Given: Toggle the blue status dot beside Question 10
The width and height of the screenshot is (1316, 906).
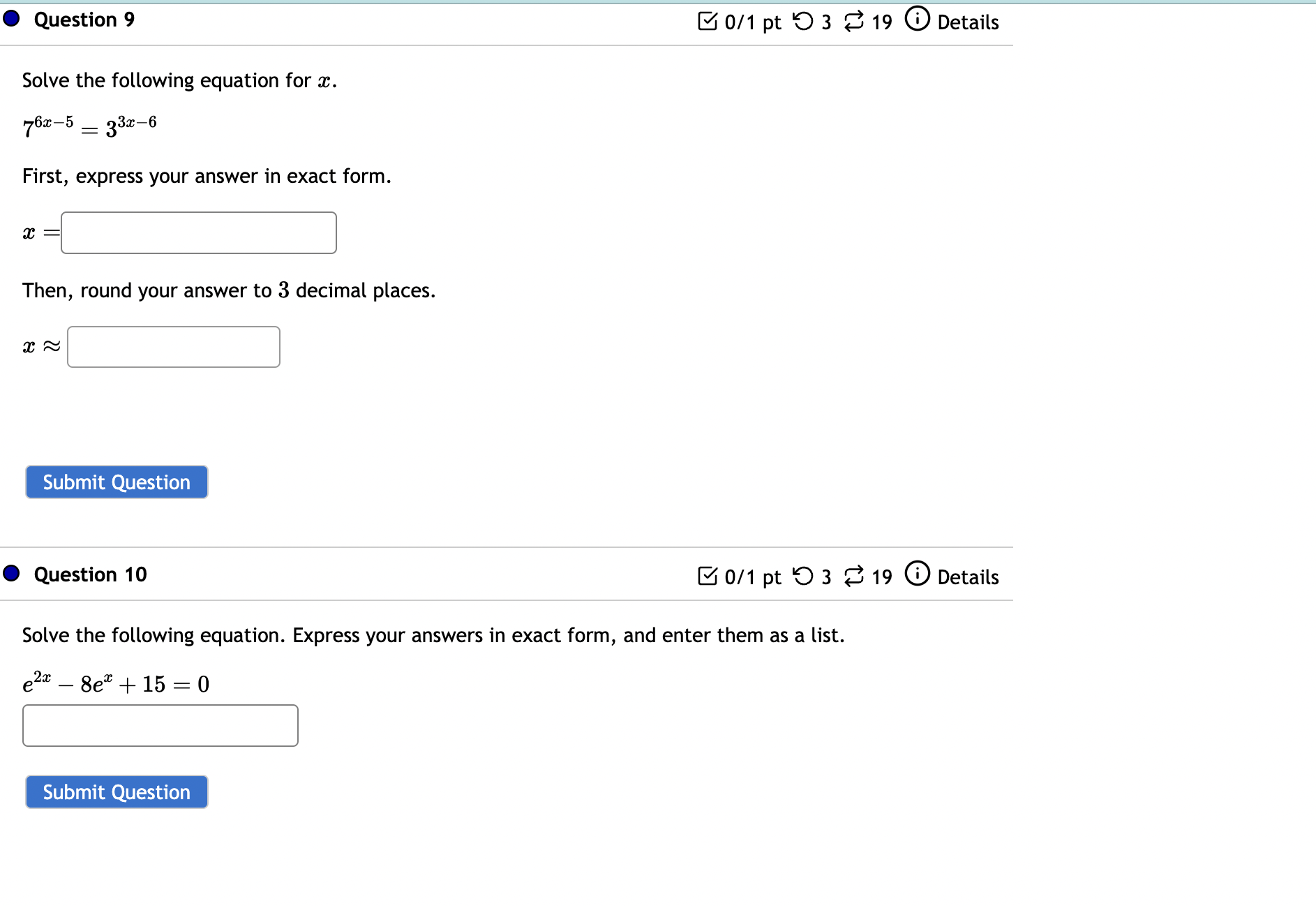Looking at the screenshot, I should (x=10, y=574).
